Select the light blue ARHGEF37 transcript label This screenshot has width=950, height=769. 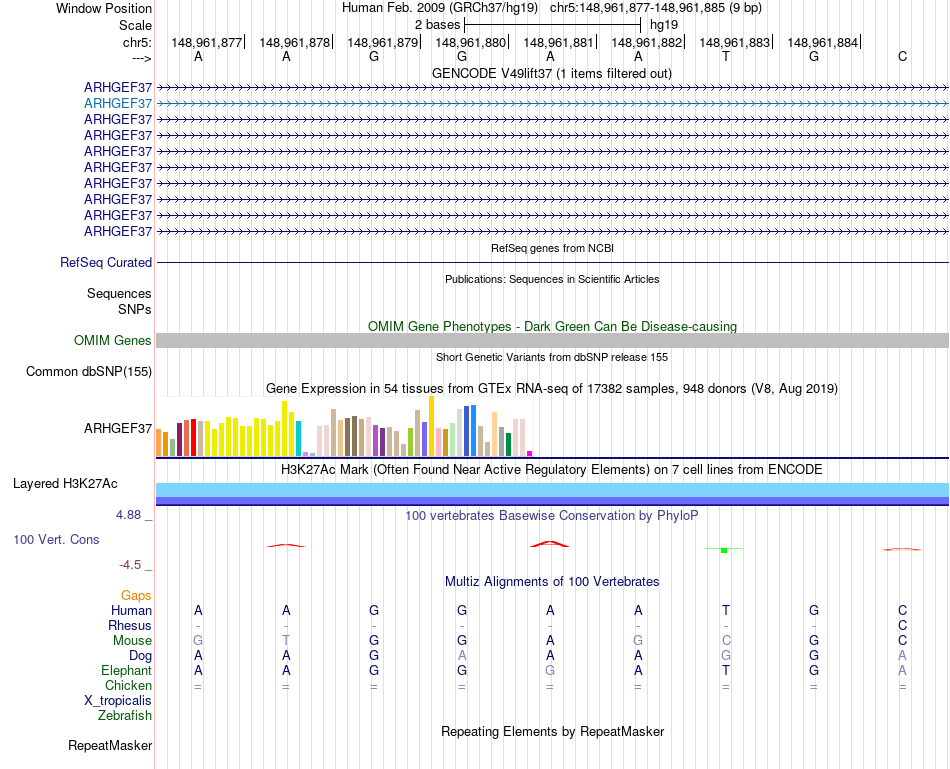point(118,104)
